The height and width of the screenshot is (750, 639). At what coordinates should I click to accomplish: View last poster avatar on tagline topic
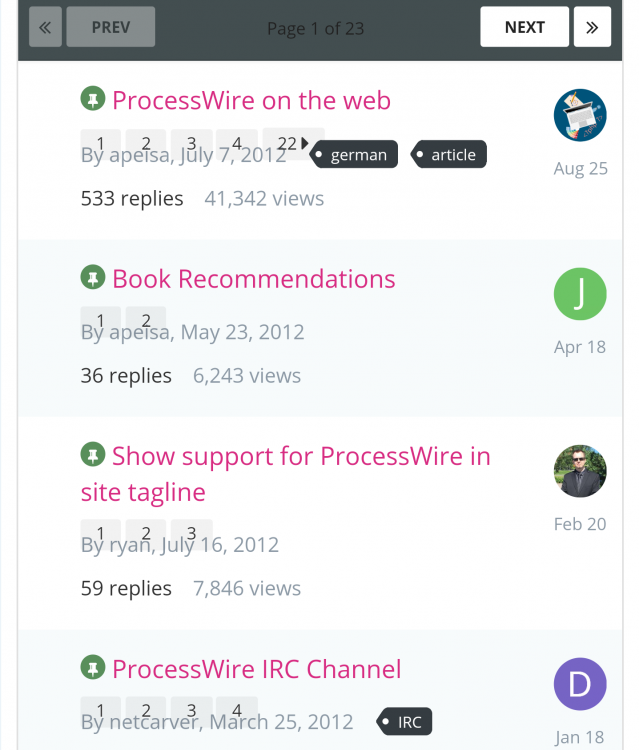coord(580,471)
